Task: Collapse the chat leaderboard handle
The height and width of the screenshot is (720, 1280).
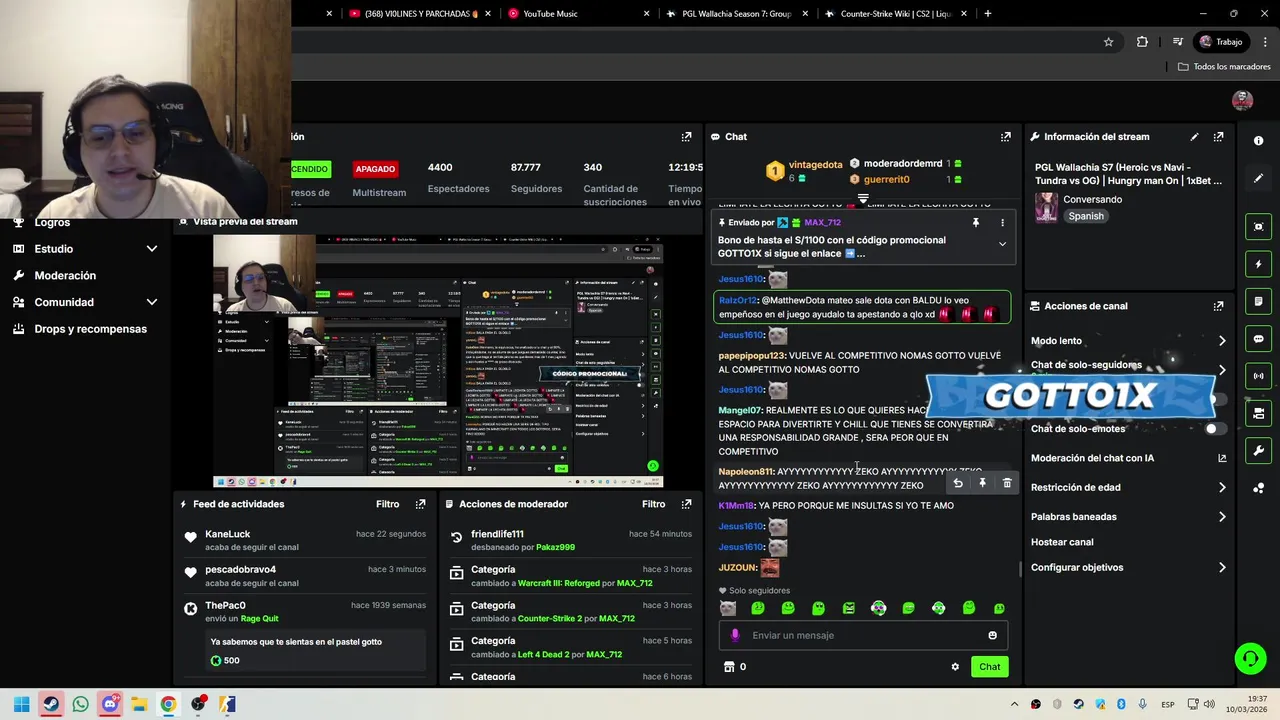Action: tap(863, 199)
